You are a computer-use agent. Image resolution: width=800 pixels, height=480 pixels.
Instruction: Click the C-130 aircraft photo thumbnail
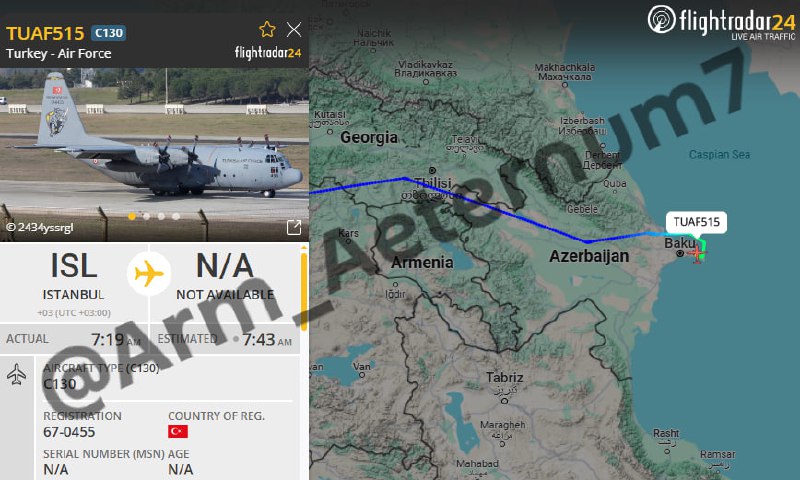point(154,155)
